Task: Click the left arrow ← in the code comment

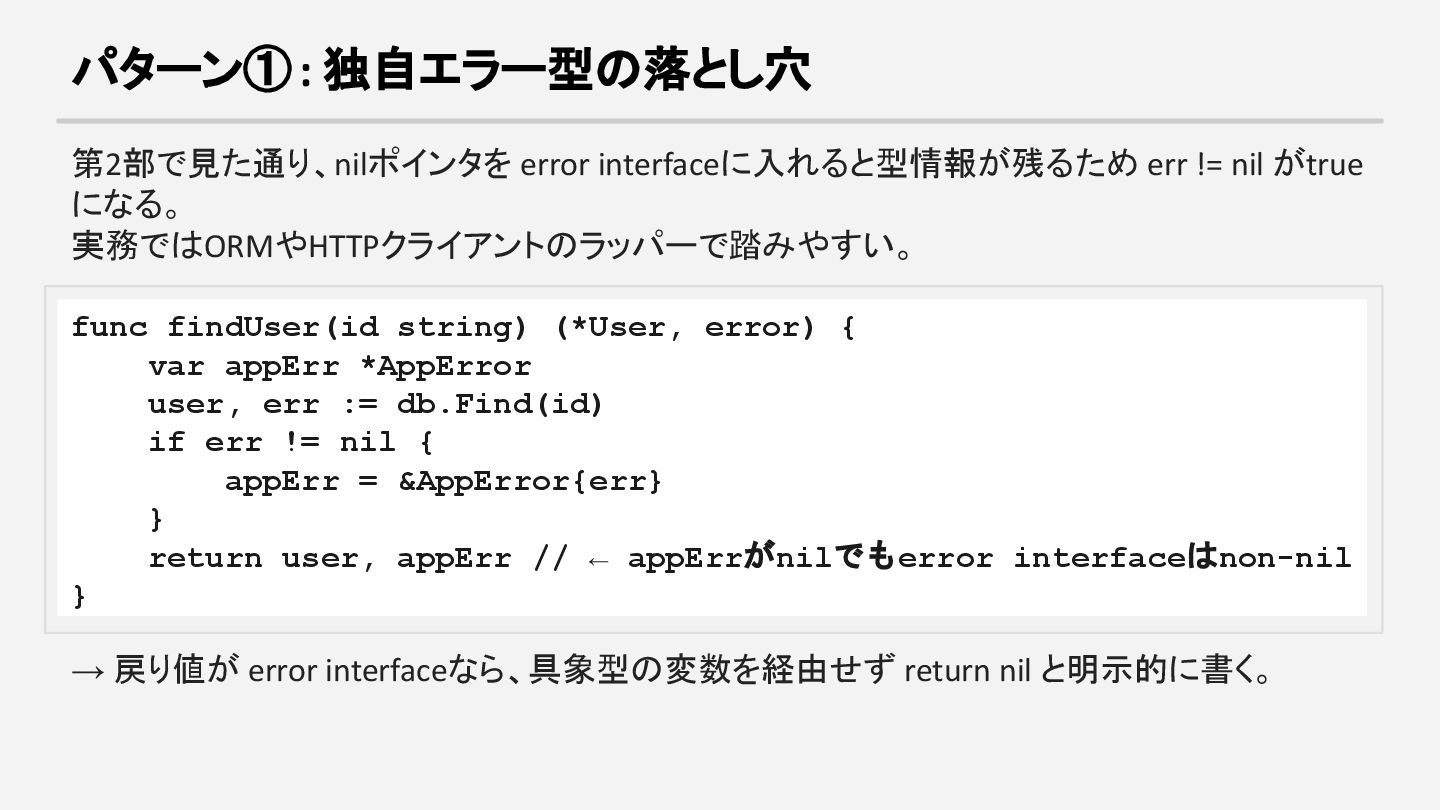Action: pyautogui.click(x=597, y=559)
